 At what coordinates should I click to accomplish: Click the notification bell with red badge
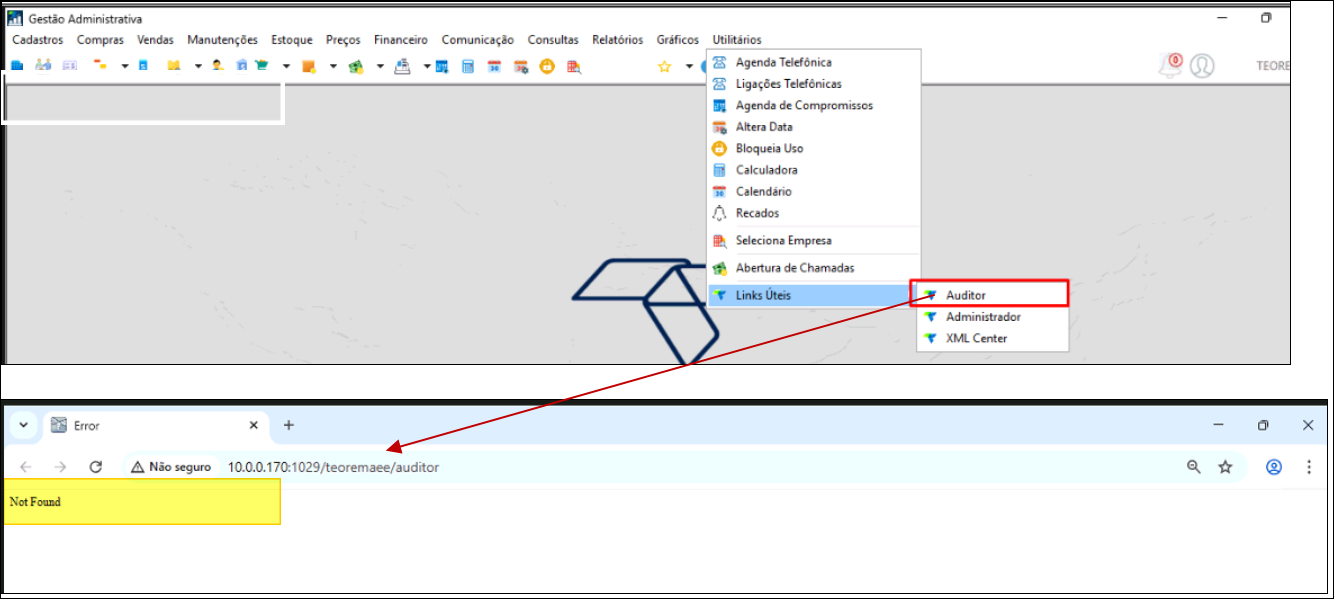click(1170, 66)
